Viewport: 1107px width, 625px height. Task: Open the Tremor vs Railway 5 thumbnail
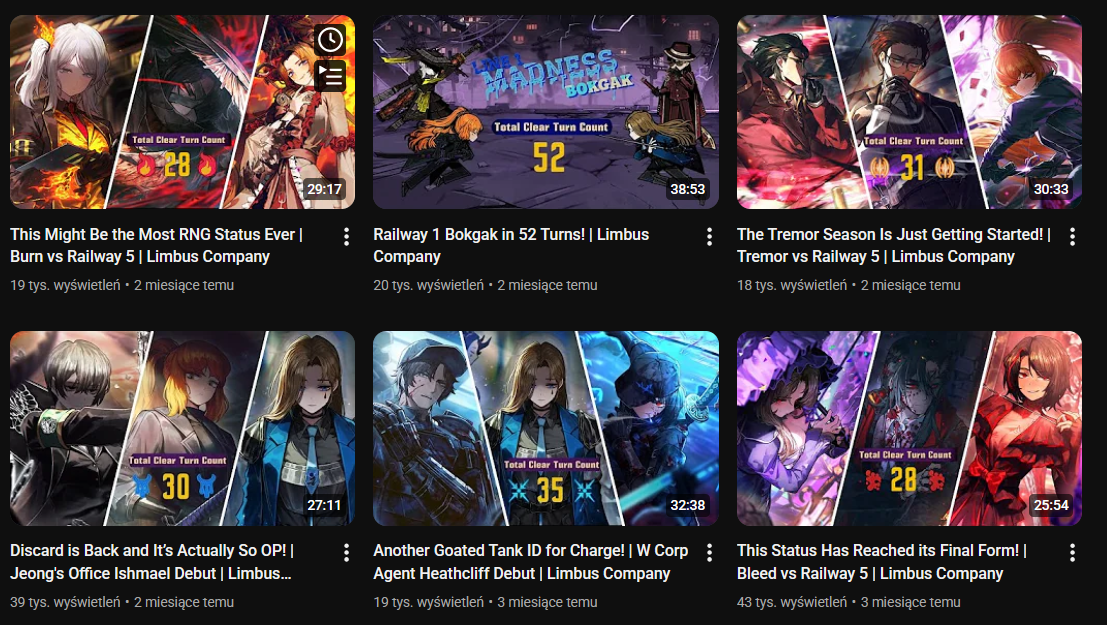click(909, 112)
